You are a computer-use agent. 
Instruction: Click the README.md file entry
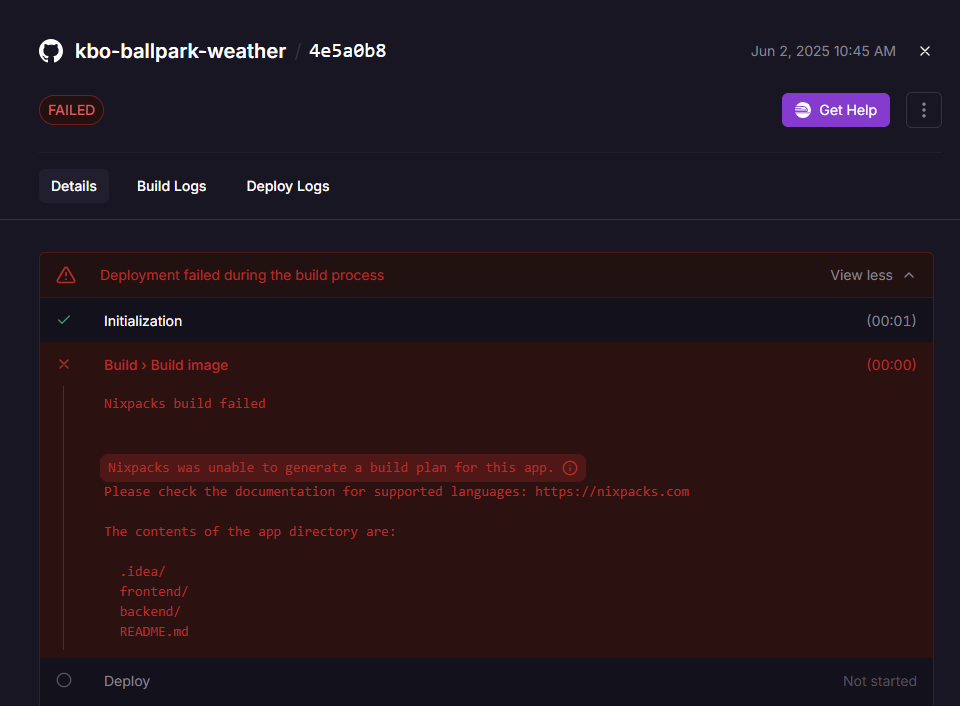coord(154,631)
